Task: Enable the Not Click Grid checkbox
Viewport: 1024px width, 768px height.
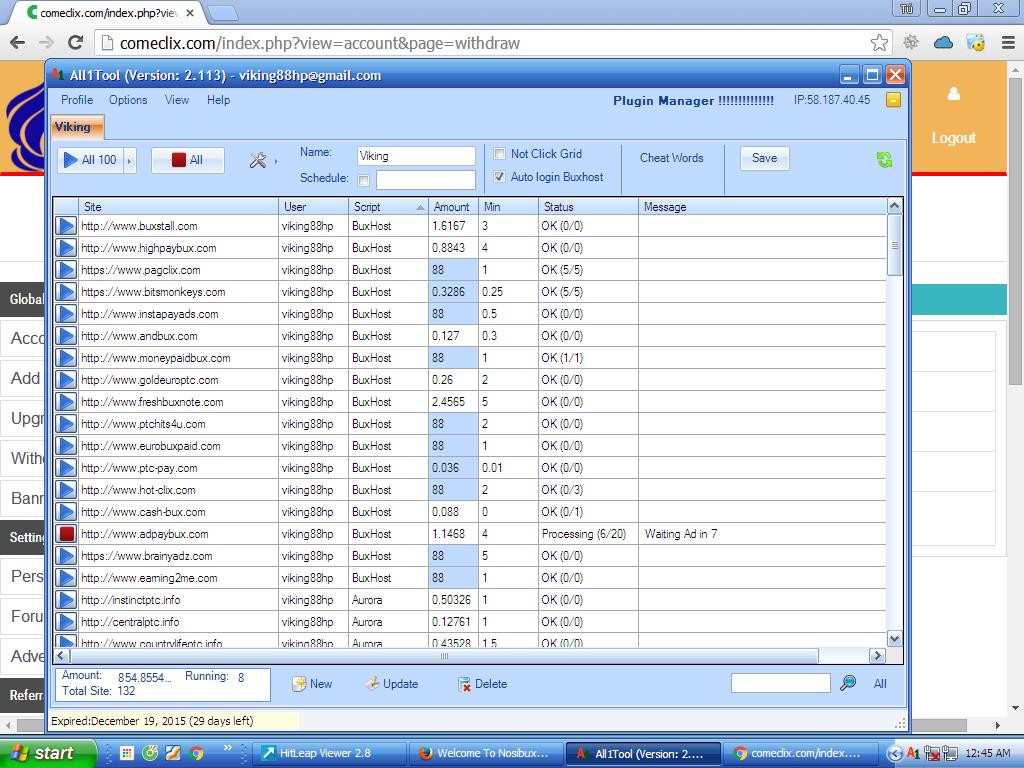Action: point(500,154)
